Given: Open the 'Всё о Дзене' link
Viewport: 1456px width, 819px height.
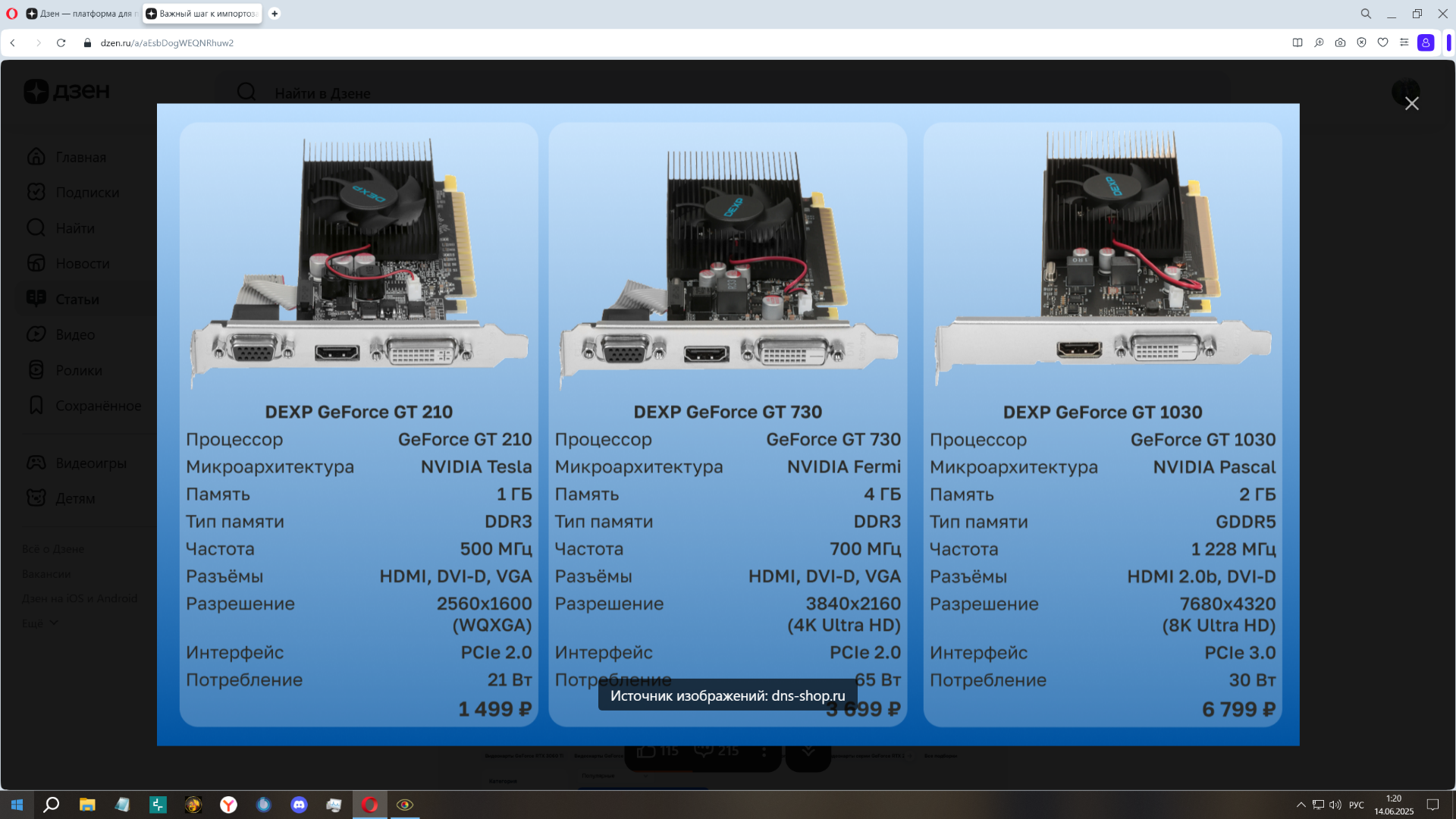Looking at the screenshot, I should click(x=53, y=549).
